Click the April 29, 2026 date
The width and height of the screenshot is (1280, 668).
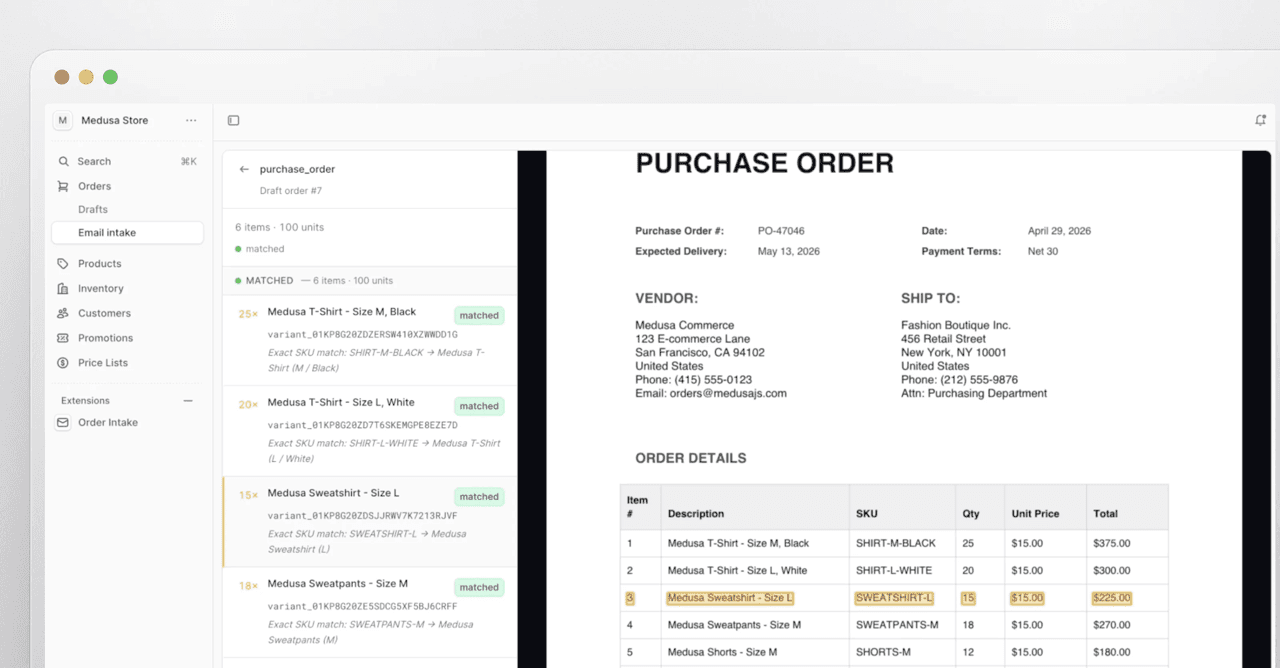click(x=1059, y=231)
